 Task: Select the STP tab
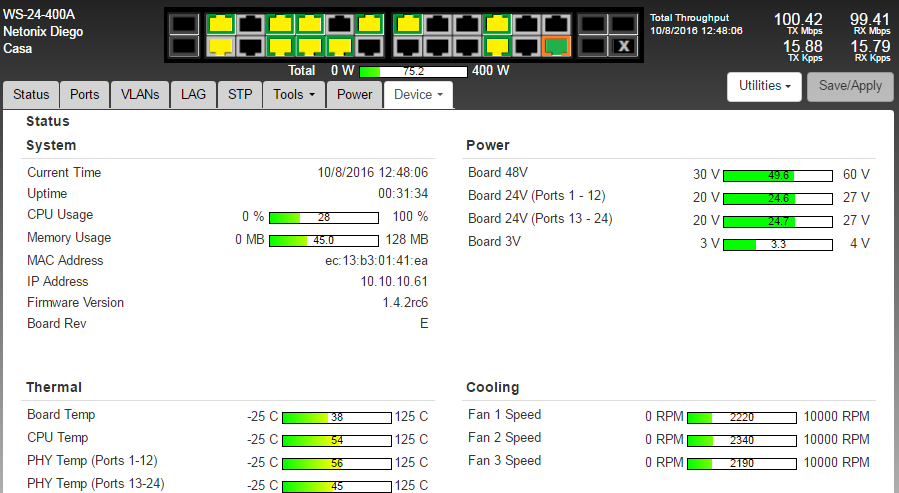pos(240,94)
